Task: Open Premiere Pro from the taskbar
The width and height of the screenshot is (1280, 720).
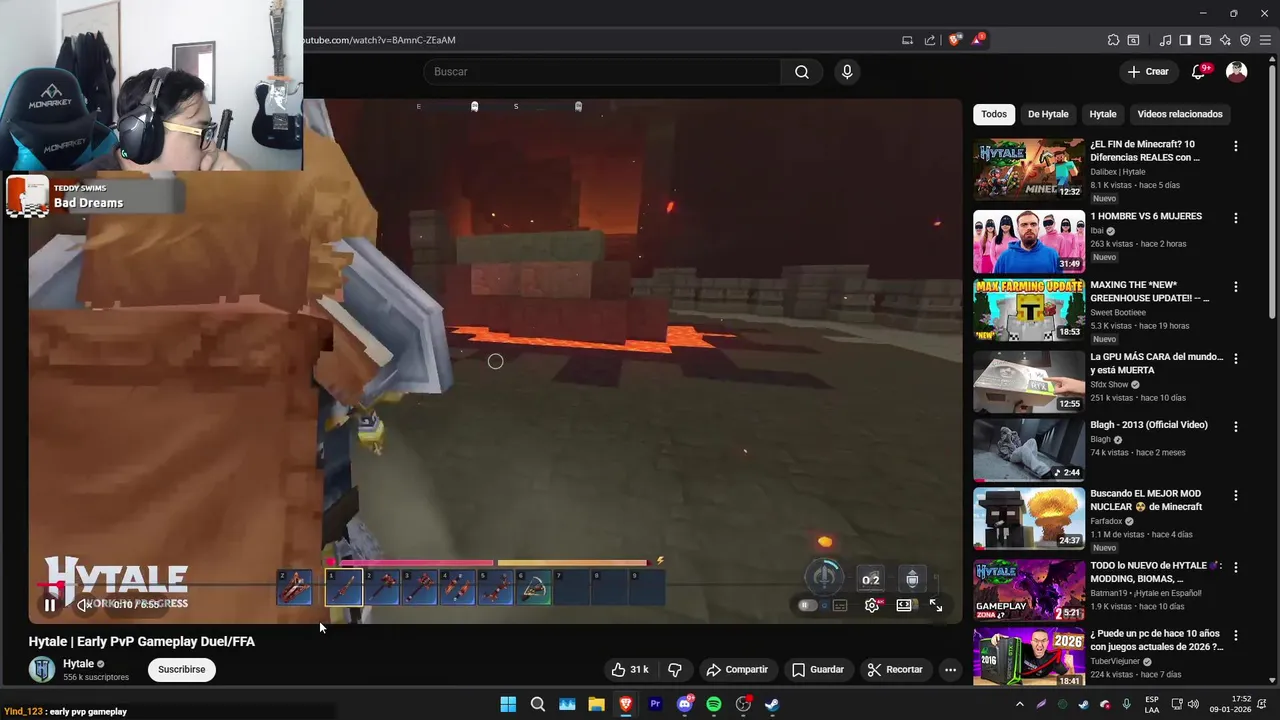Action: (x=655, y=704)
